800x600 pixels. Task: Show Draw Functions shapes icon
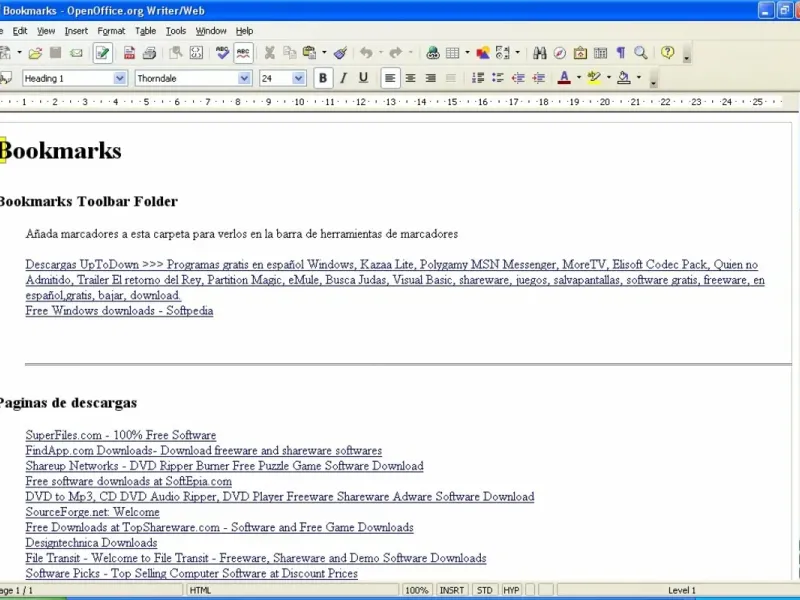tap(483, 53)
